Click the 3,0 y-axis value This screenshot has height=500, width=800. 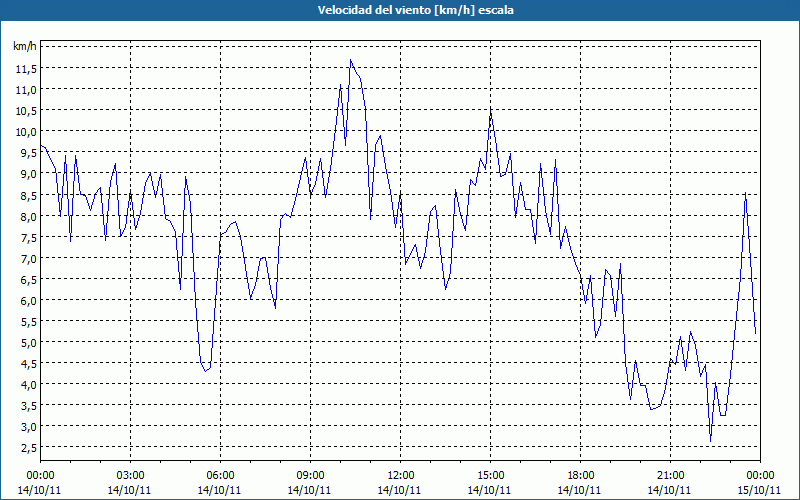point(28,428)
